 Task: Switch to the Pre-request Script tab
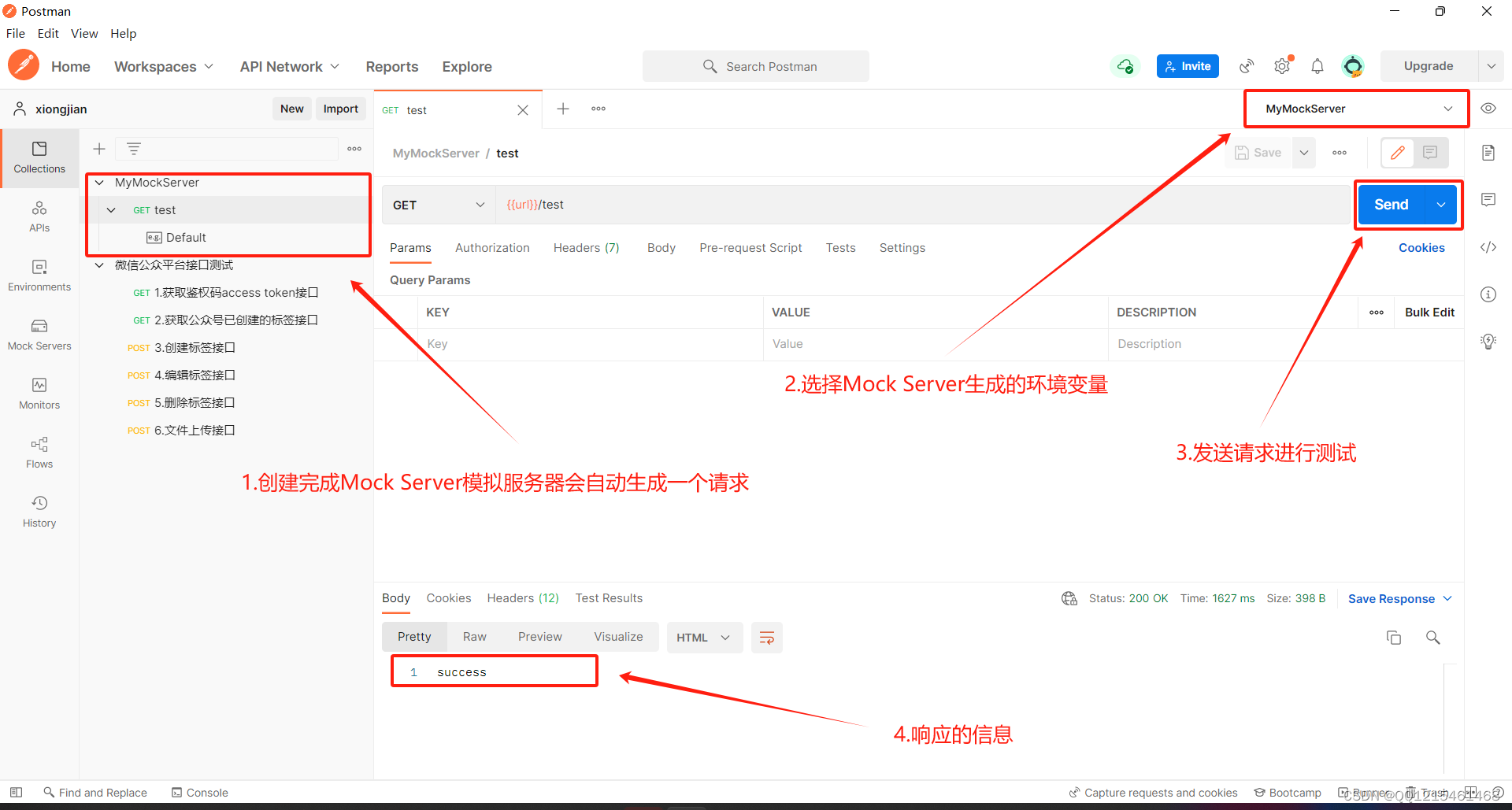(750, 247)
